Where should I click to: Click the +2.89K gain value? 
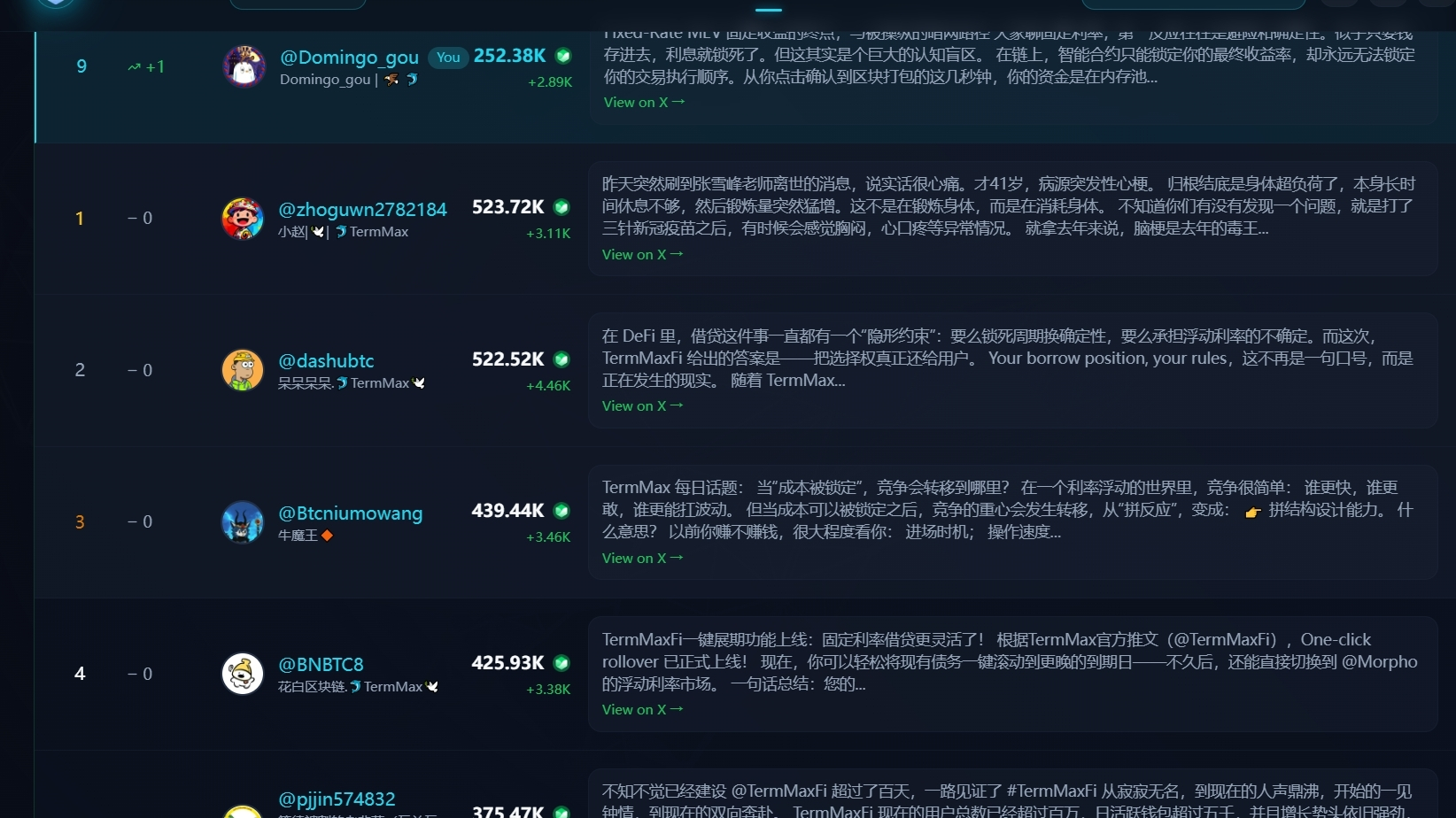pyautogui.click(x=550, y=82)
